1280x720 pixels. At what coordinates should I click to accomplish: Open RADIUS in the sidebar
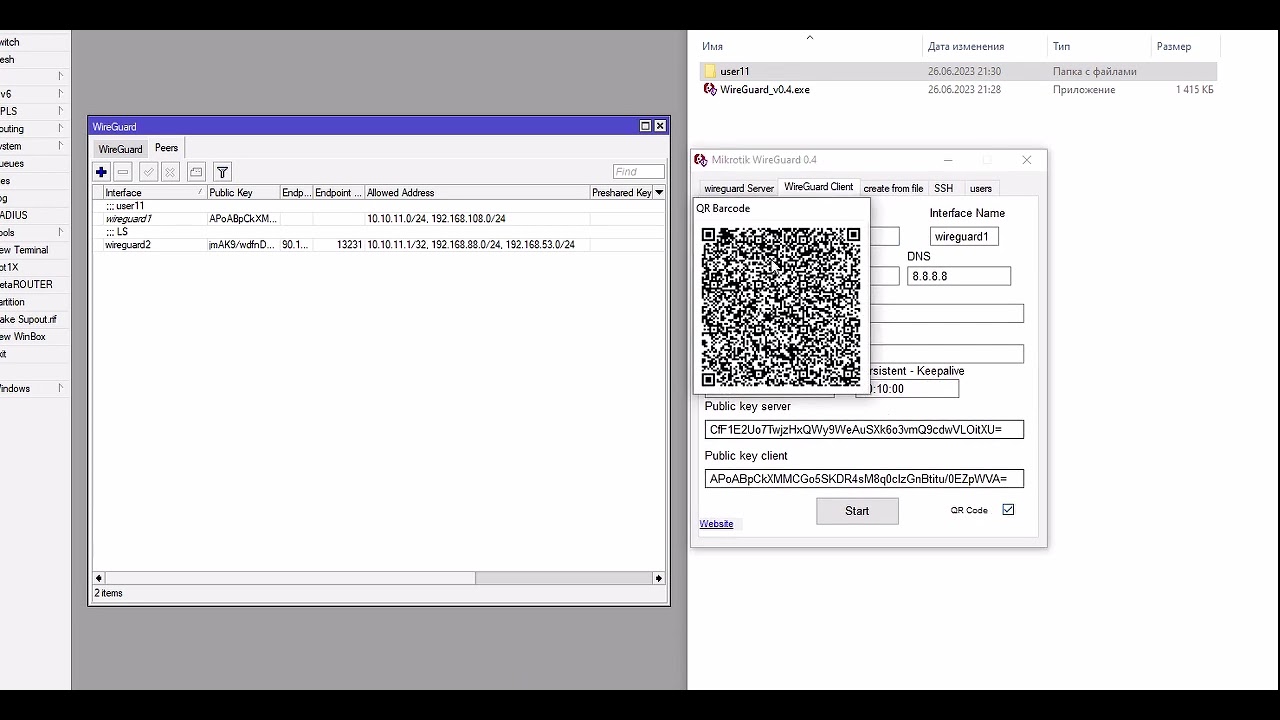click(14, 215)
